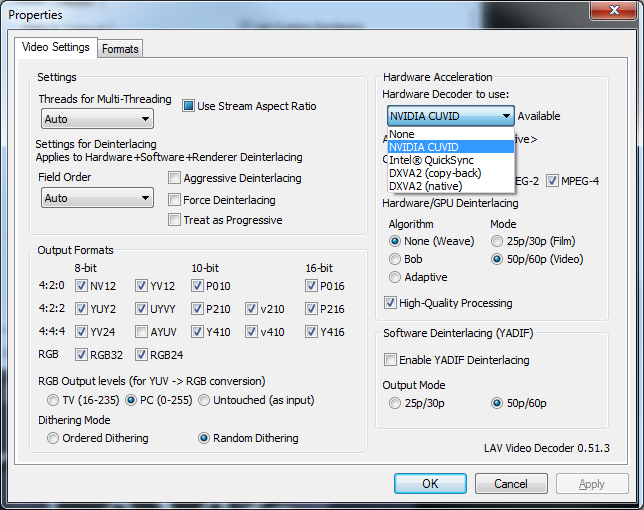Toggle RGB32 output format

[x=81, y=355]
